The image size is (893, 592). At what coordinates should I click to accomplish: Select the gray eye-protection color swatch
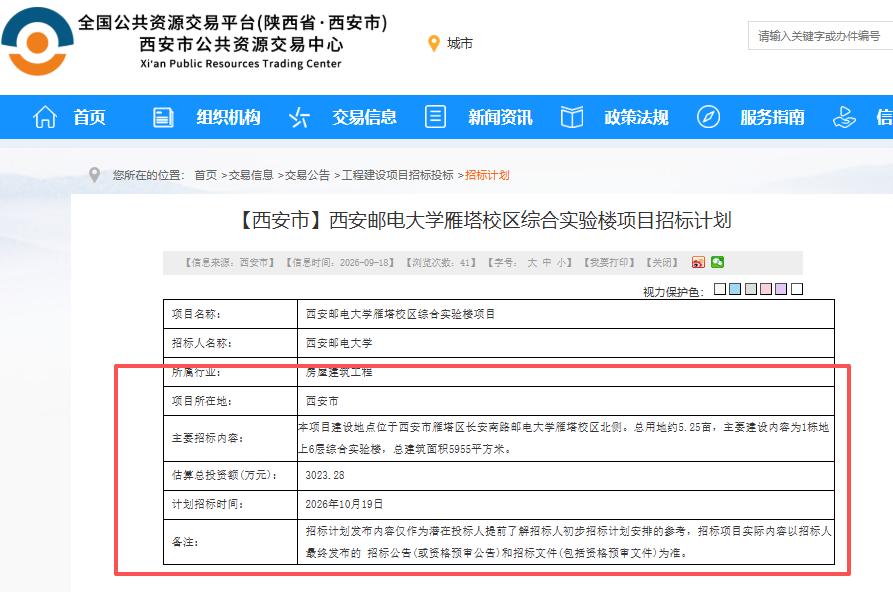click(751, 289)
